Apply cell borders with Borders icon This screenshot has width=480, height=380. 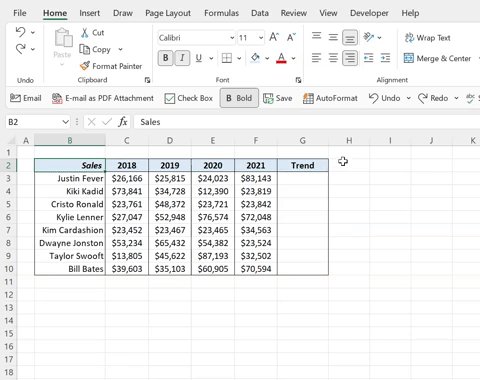227,58
